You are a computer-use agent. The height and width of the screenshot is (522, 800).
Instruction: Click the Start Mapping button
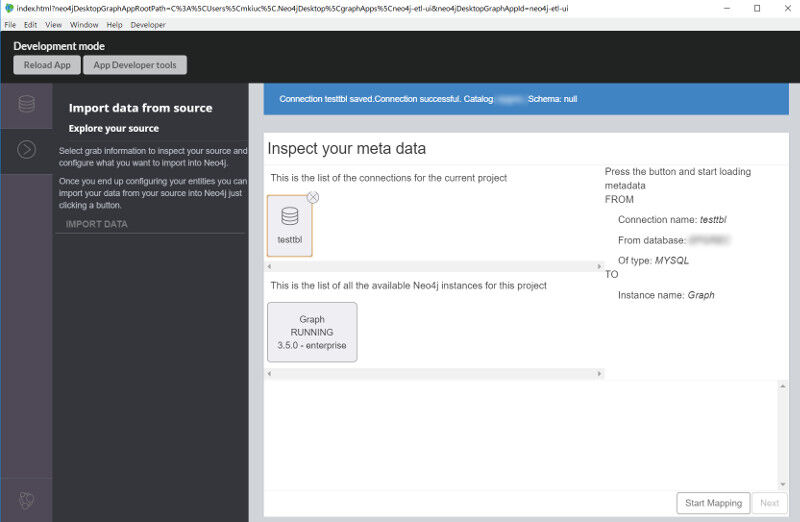click(x=713, y=503)
